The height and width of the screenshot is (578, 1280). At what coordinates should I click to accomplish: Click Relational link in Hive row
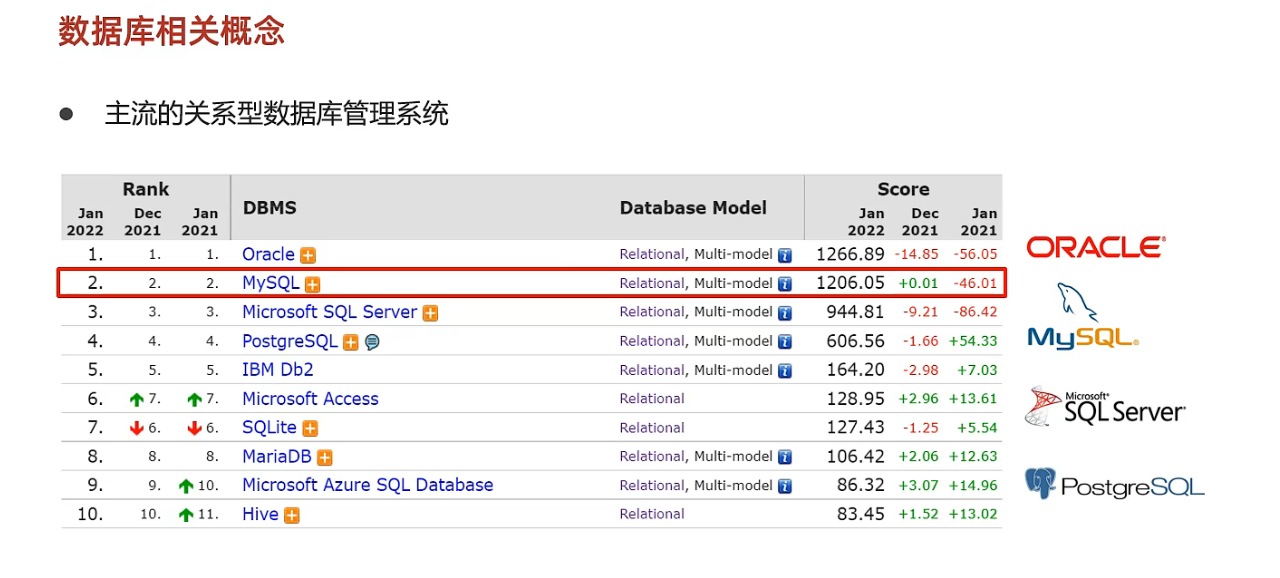coord(652,514)
